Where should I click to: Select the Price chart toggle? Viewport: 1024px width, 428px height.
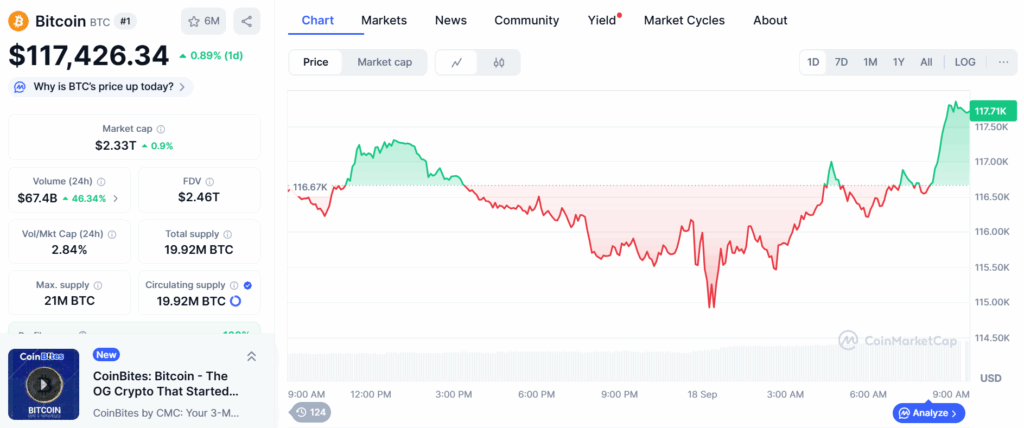[x=315, y=63]
